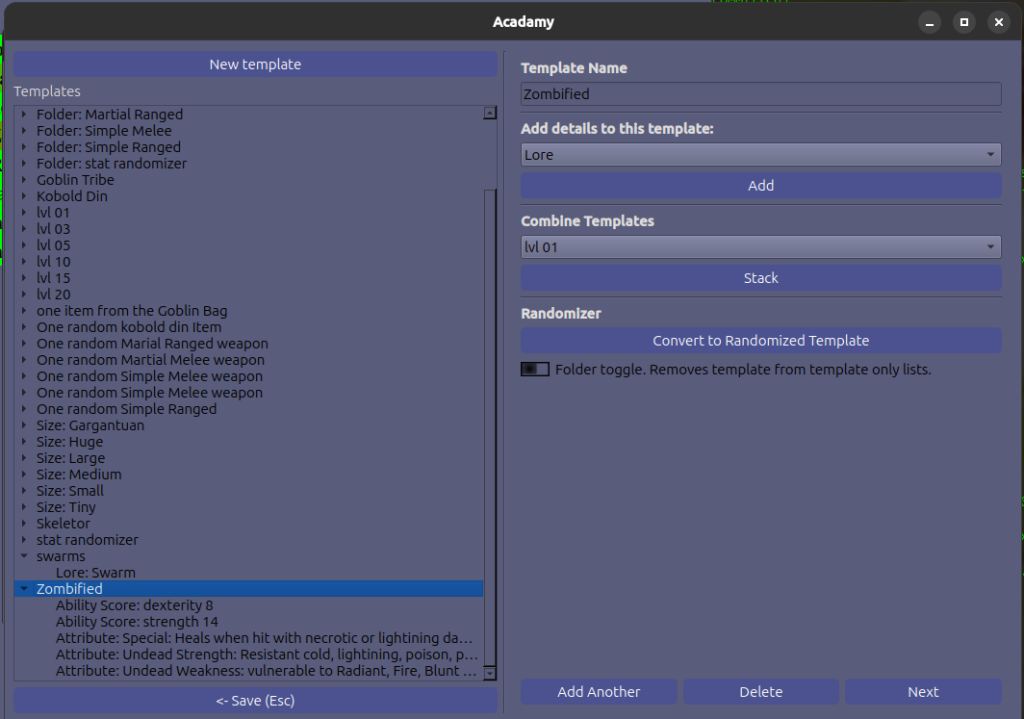Click the Next button

click(x=922, y=692)
